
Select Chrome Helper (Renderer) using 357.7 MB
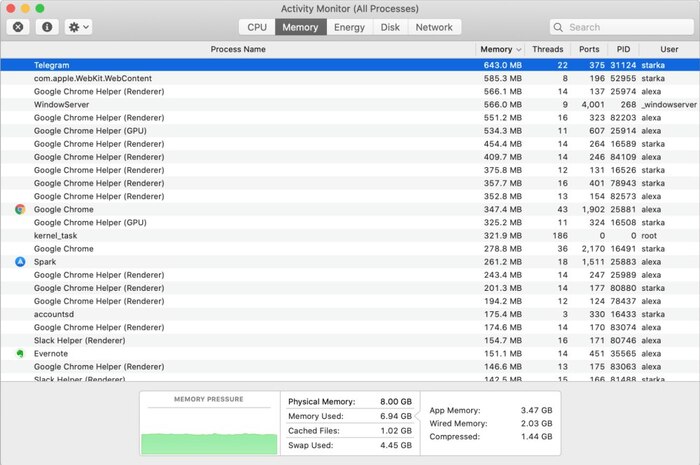350,183
